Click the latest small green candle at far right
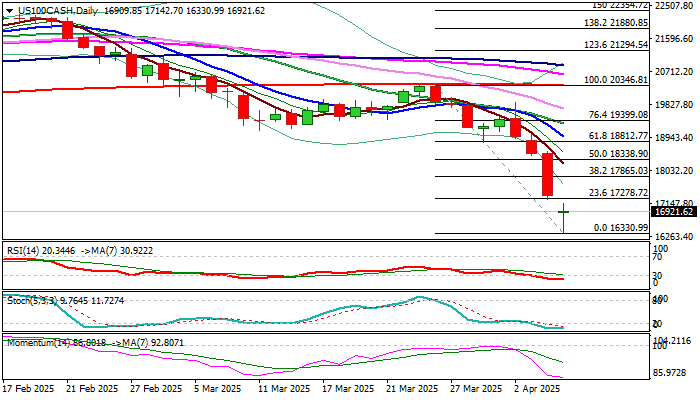 coord(564,211)
